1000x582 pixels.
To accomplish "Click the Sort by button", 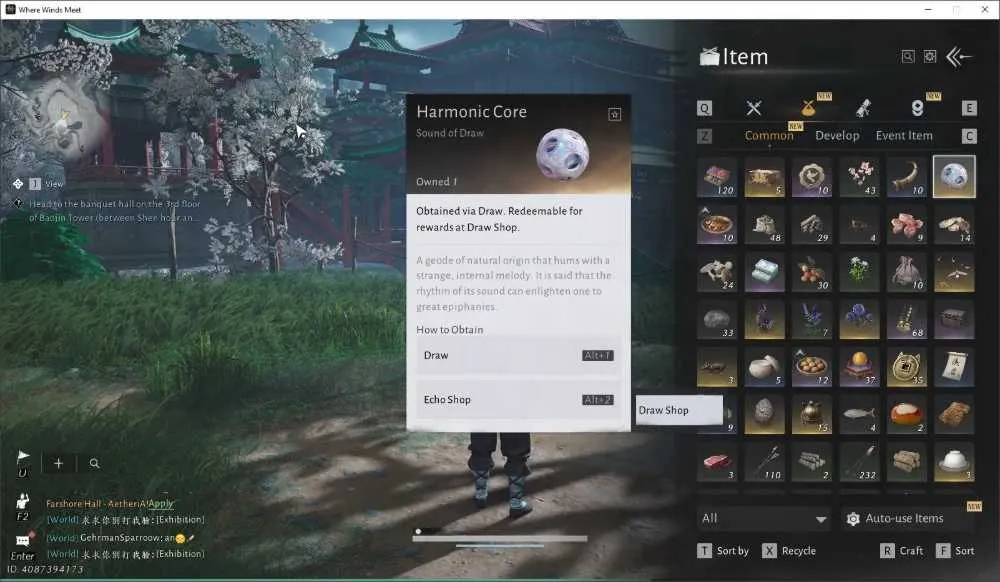I will click(x=724, y=551).
